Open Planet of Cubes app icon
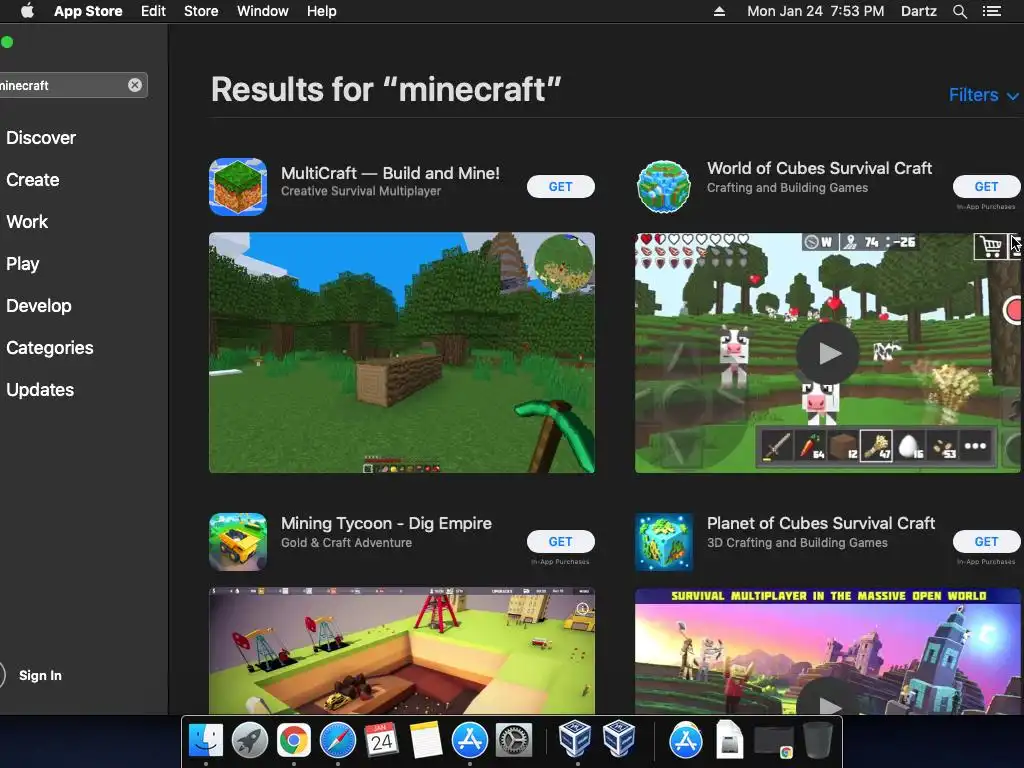This screenshot has width=1024, height=768. [664, 542]
